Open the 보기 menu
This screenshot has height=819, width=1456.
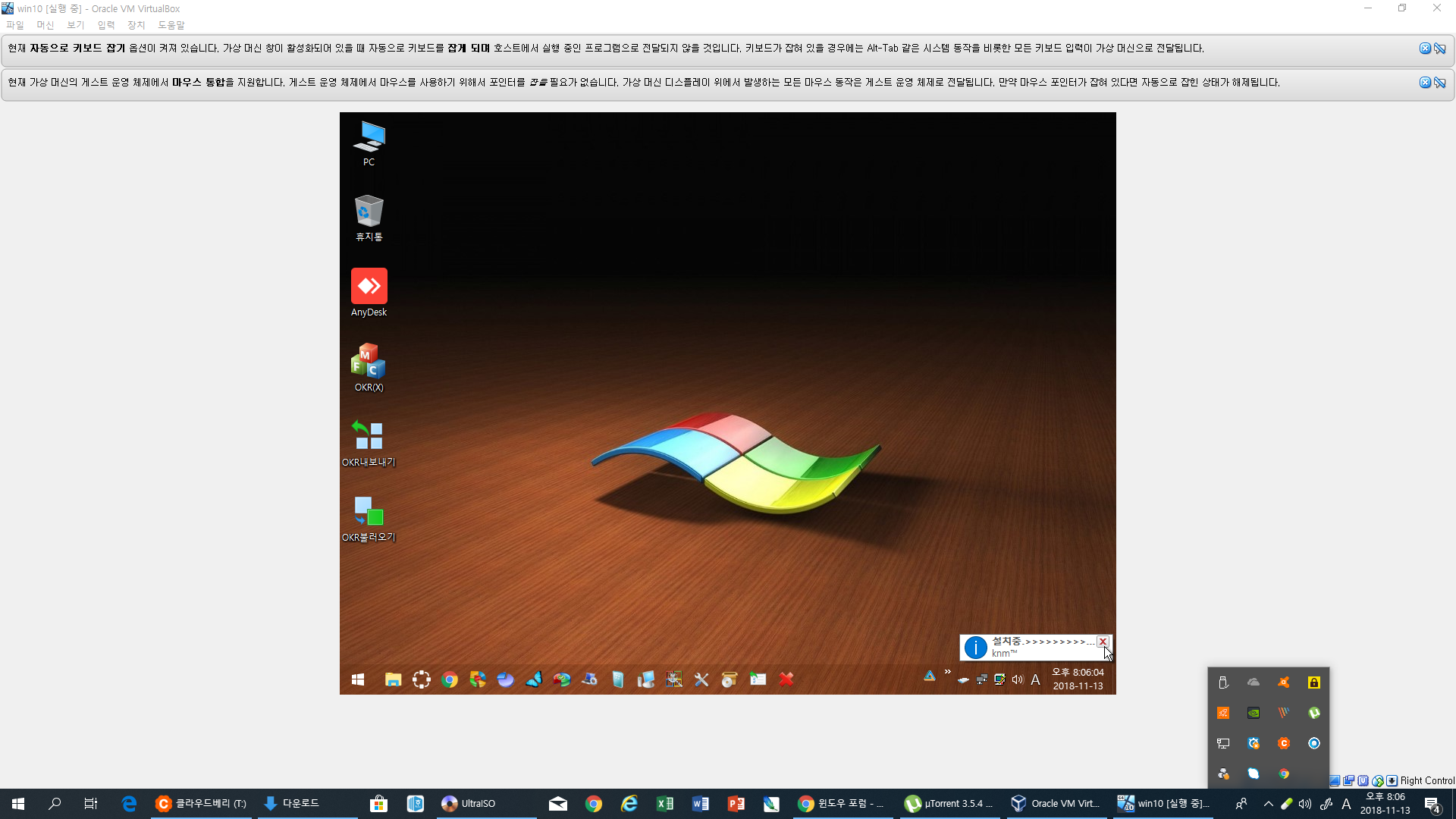pyautogui.click(x=76, y=25)
